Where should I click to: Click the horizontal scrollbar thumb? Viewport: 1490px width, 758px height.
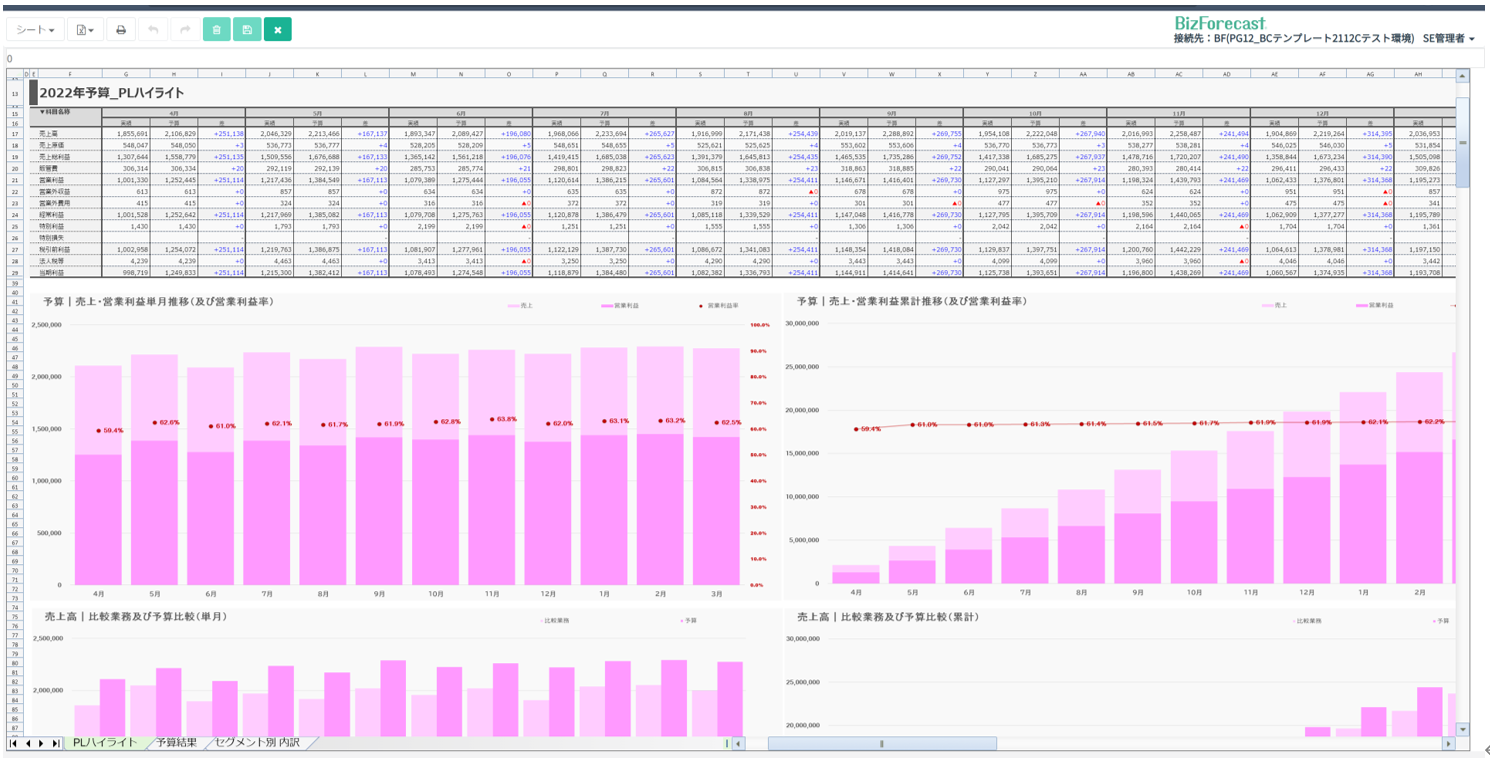point(881,744)
